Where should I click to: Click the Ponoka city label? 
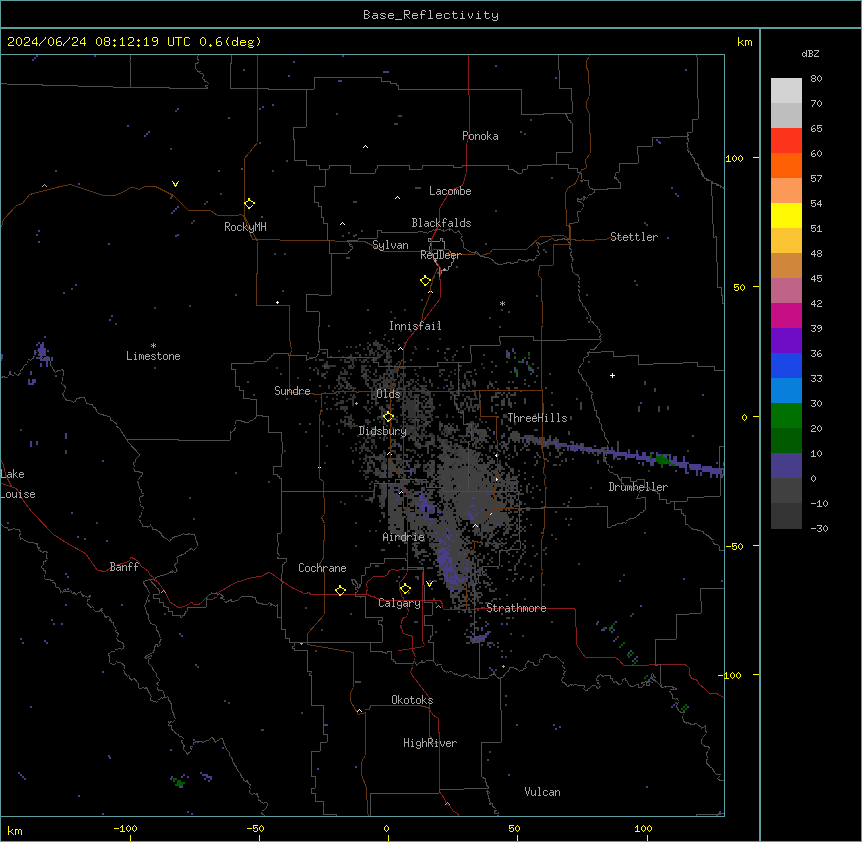click(480, 136)
